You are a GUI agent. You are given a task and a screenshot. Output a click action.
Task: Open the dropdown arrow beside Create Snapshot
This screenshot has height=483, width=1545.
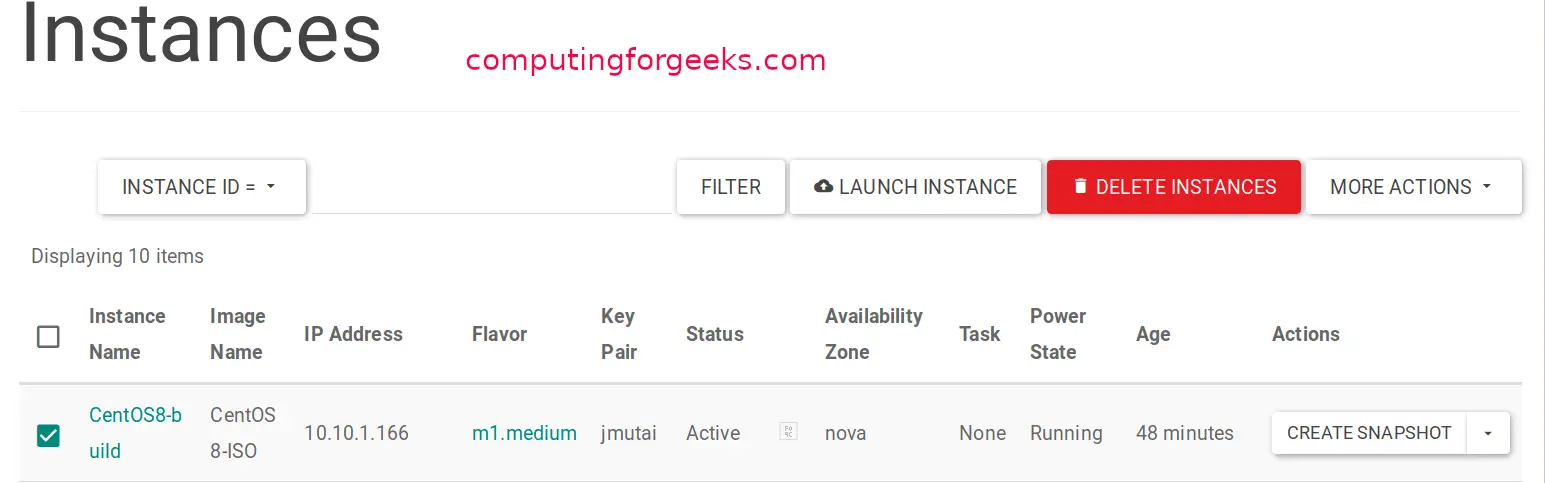click(x=1488, y=433)
